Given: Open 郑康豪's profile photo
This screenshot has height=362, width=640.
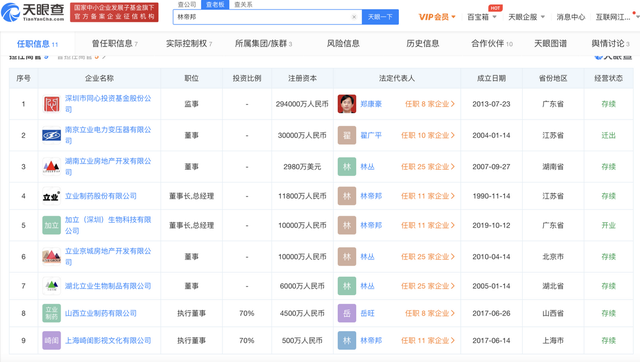Looking at the screenshot, I should click(347, 104).
